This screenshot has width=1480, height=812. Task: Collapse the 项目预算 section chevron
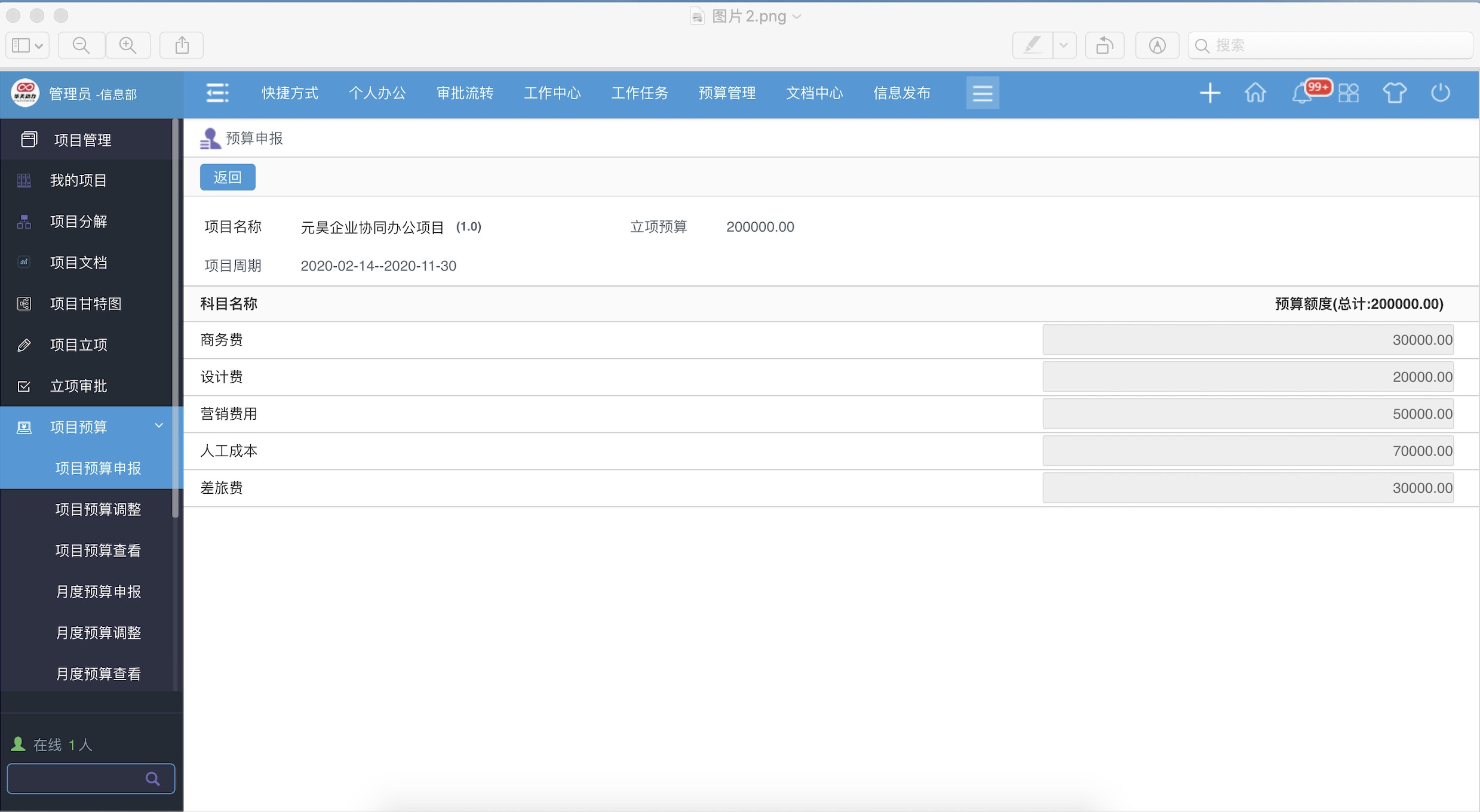[x=158, y=426]
